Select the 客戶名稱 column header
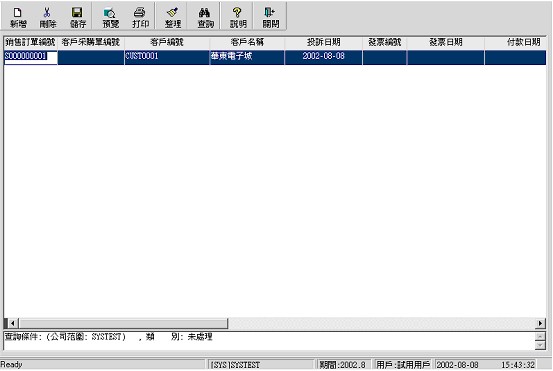The width and height of the screenshot is (553, 371). click(247, 43)
